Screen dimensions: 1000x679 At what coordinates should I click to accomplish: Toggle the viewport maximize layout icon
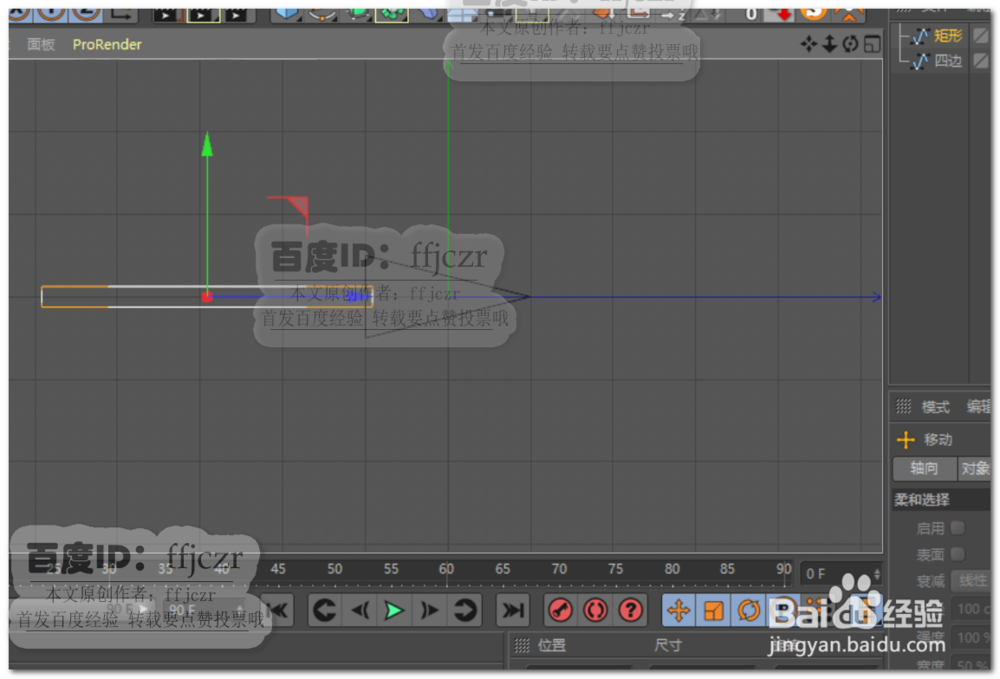872,44
